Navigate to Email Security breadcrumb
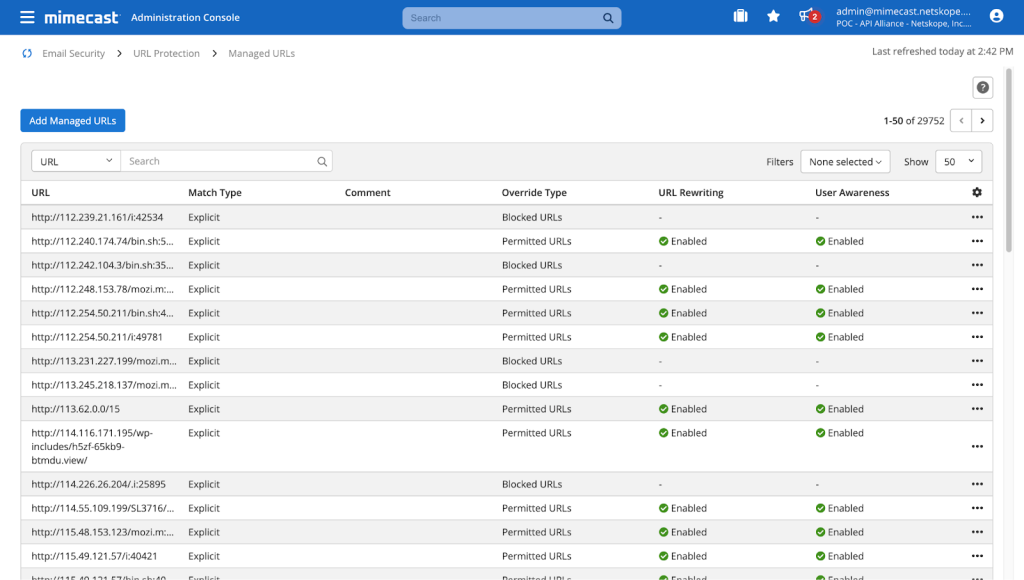This screenshot has width=1024, height=580. pos(73,54)
